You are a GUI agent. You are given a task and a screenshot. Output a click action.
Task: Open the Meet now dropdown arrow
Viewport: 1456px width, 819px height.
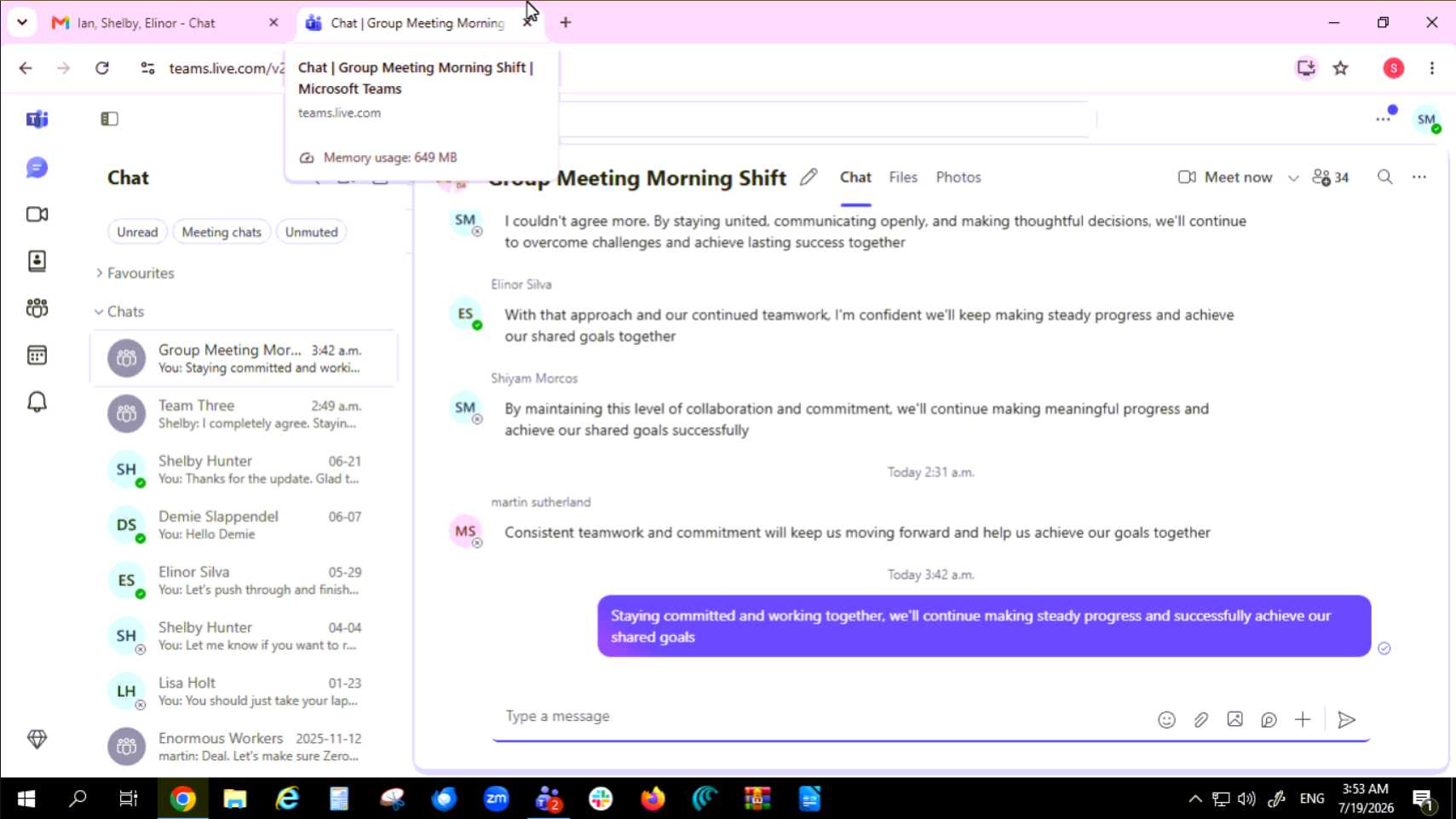click(1293, 177)
